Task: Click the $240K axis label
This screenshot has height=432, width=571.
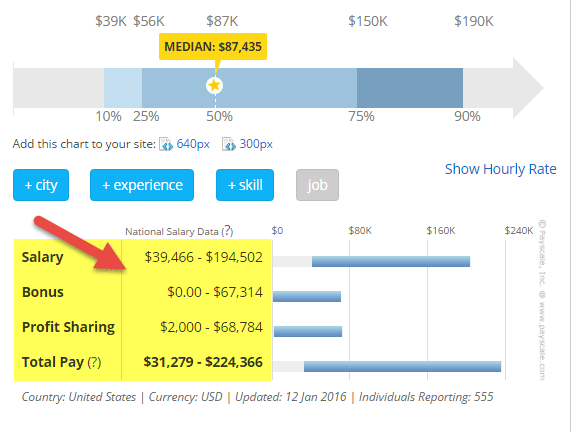Action: click(x=519, y=231)
